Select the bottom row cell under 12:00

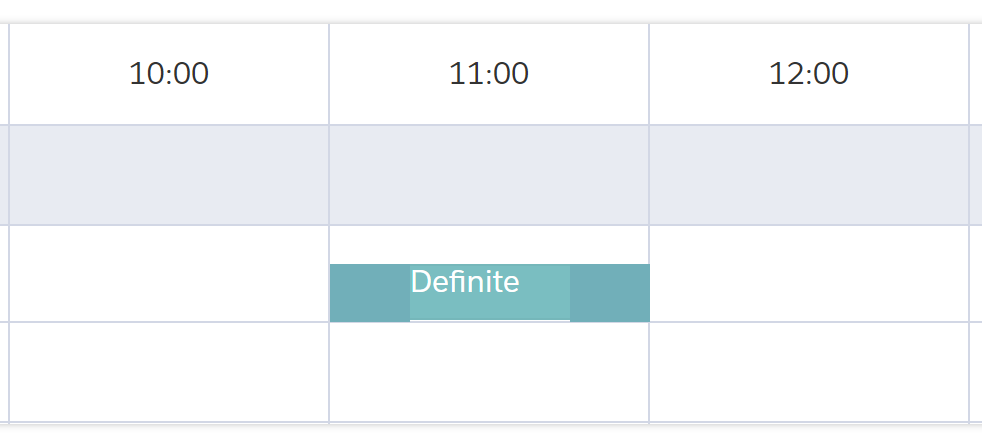pyautogui.click(x=809, y=372)
